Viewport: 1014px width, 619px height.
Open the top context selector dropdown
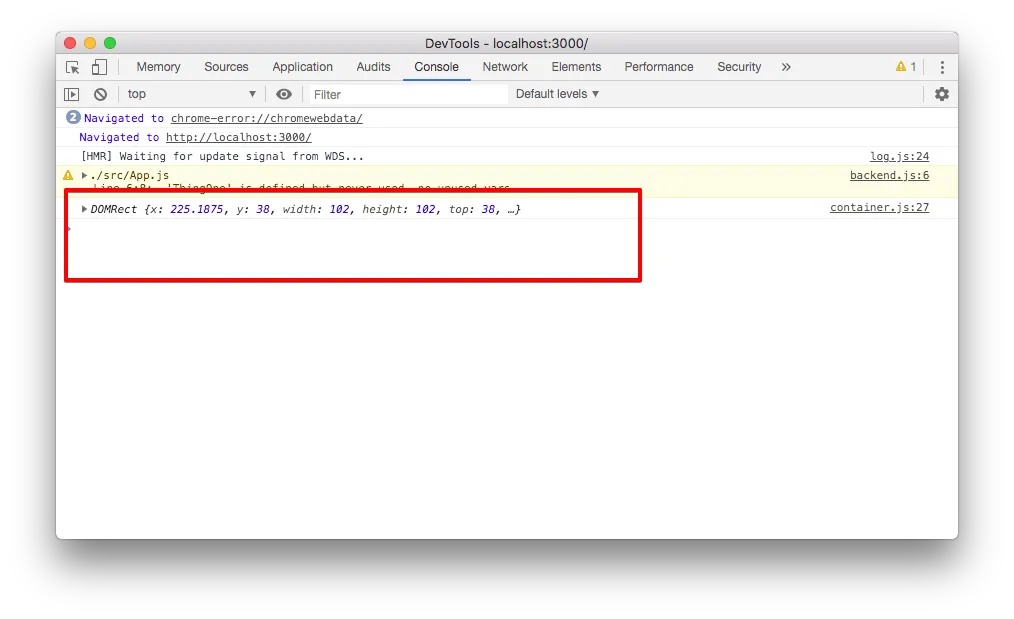pos(191,94)
